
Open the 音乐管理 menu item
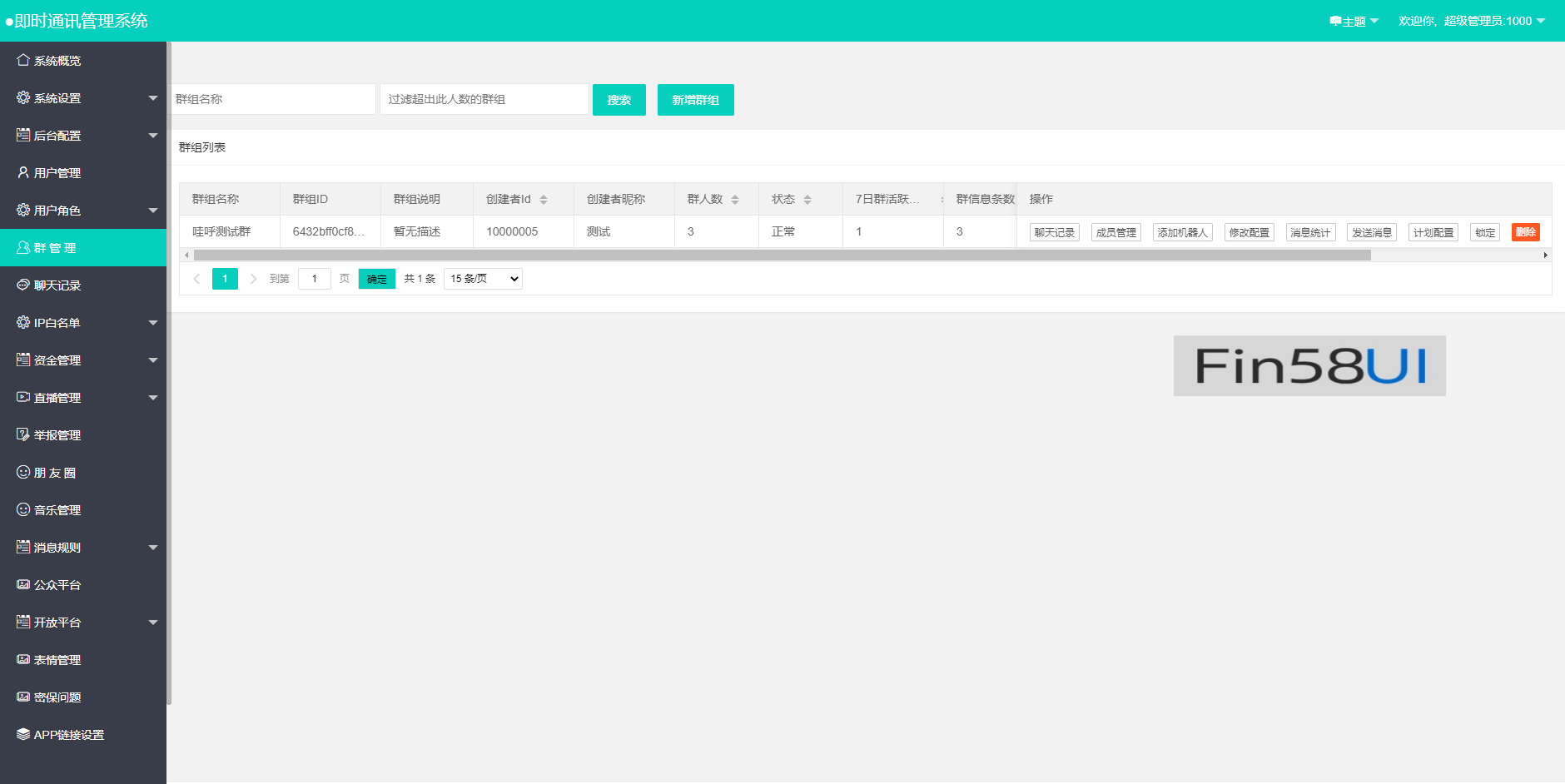pos(57,510)
